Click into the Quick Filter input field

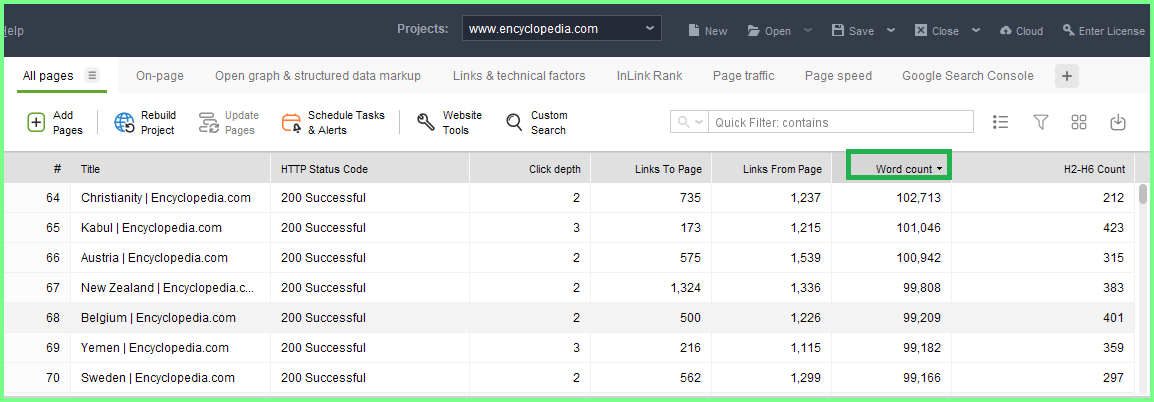tap(841, 122)
